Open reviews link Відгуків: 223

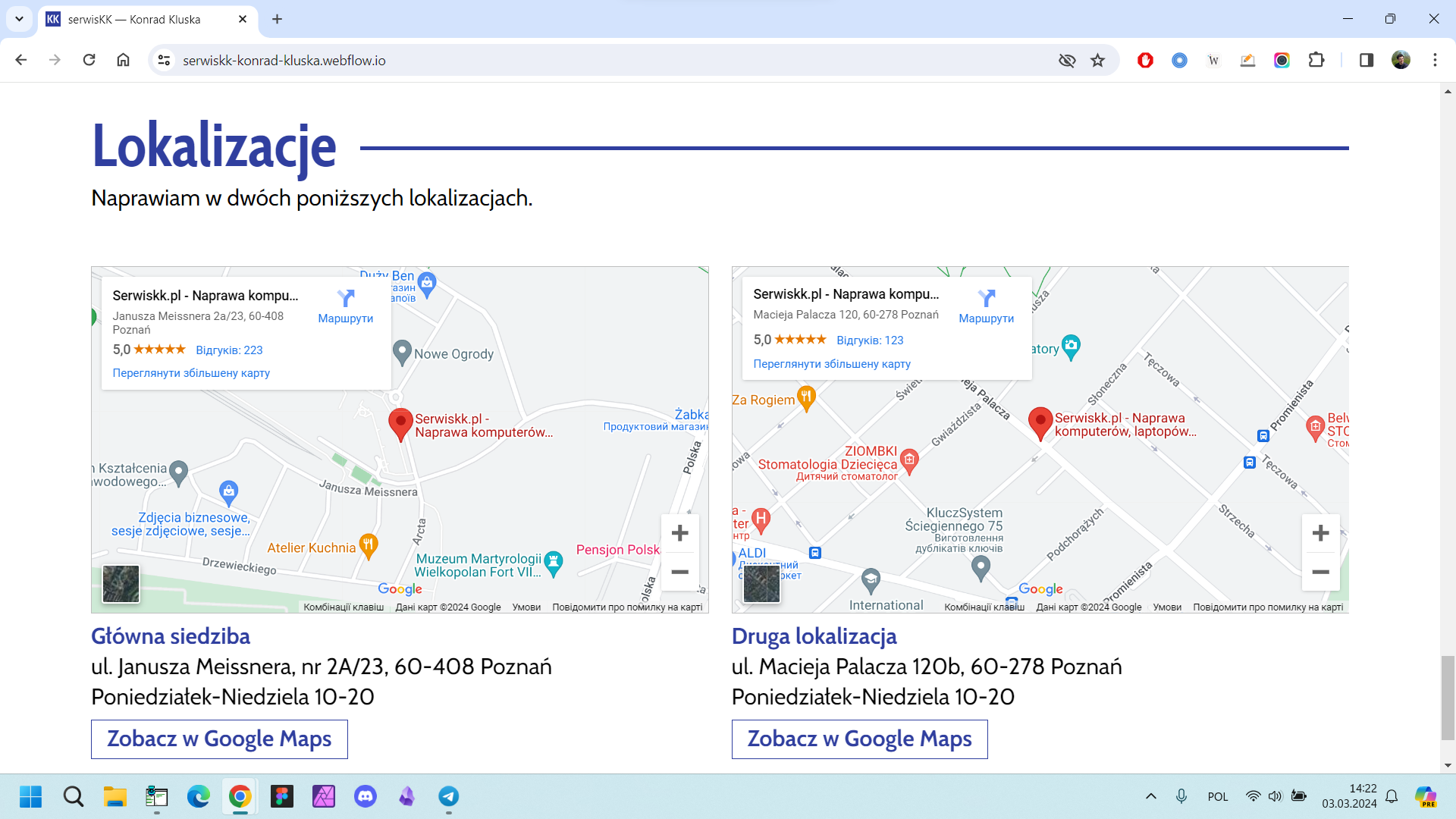(229, 350)
